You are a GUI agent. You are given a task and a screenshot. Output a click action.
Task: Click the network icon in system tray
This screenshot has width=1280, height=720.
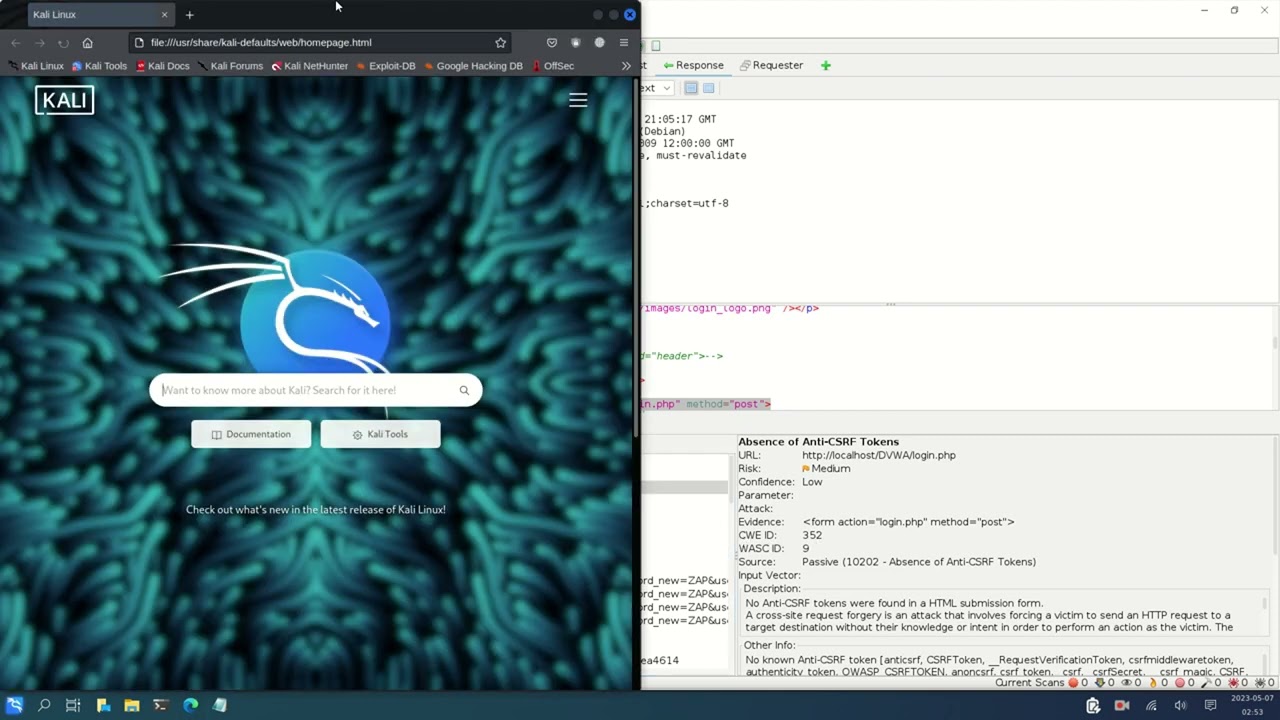tap(1151, 706)
